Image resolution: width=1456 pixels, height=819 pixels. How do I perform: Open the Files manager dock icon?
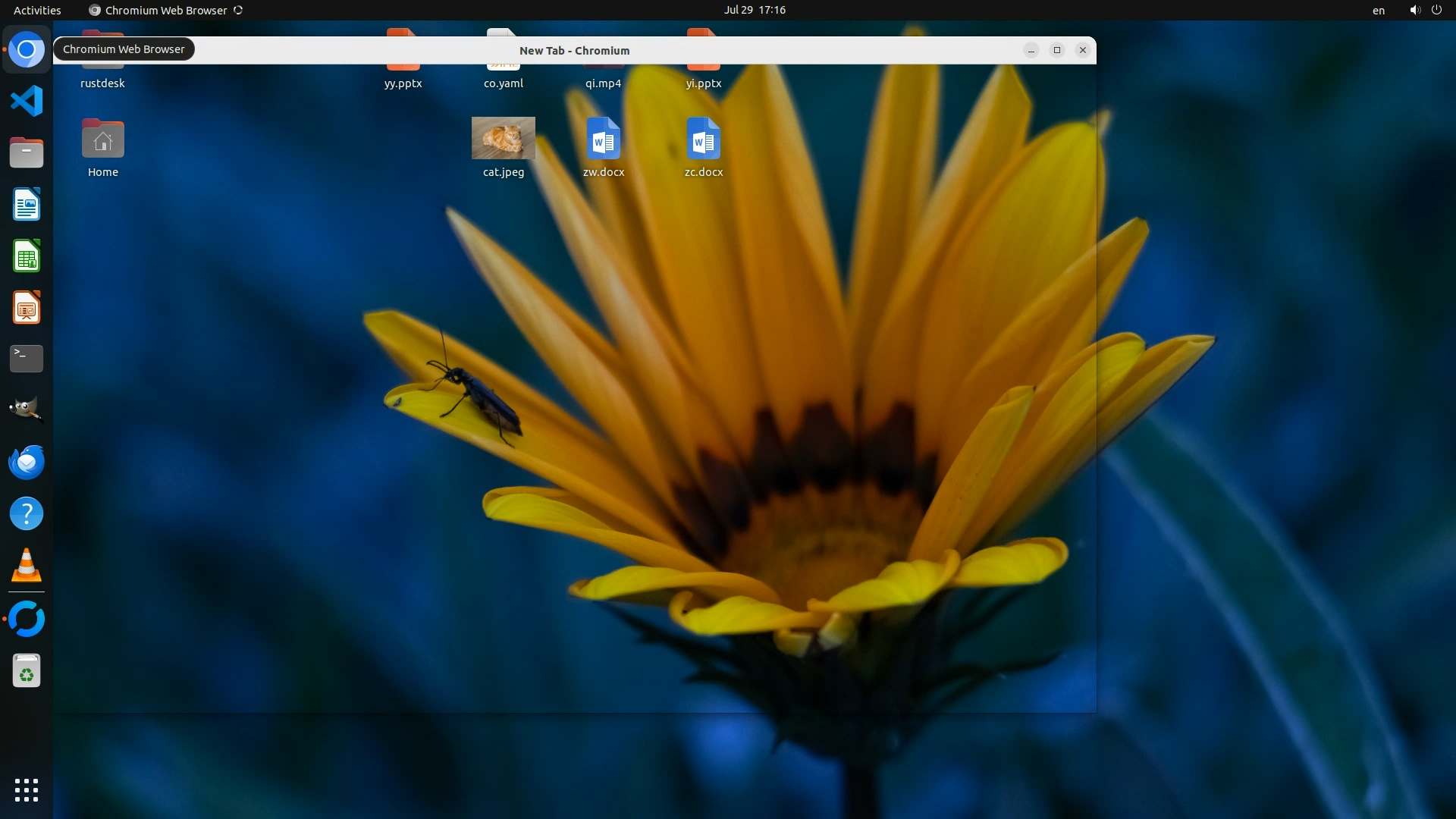27,152
